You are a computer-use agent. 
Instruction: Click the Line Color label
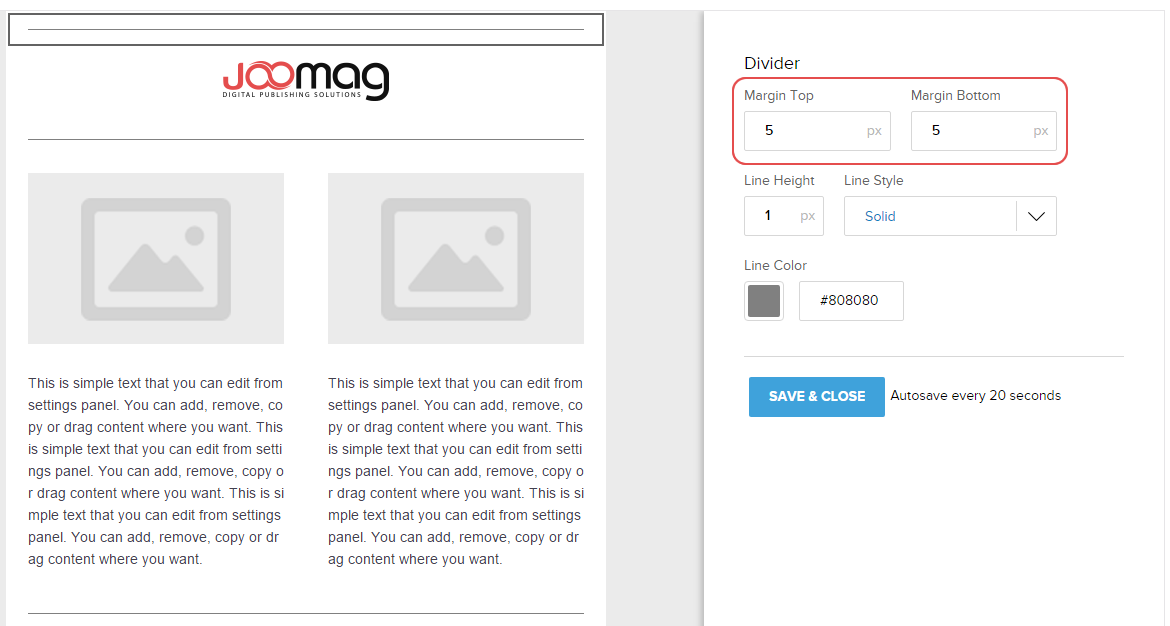(x=775, y=266)
